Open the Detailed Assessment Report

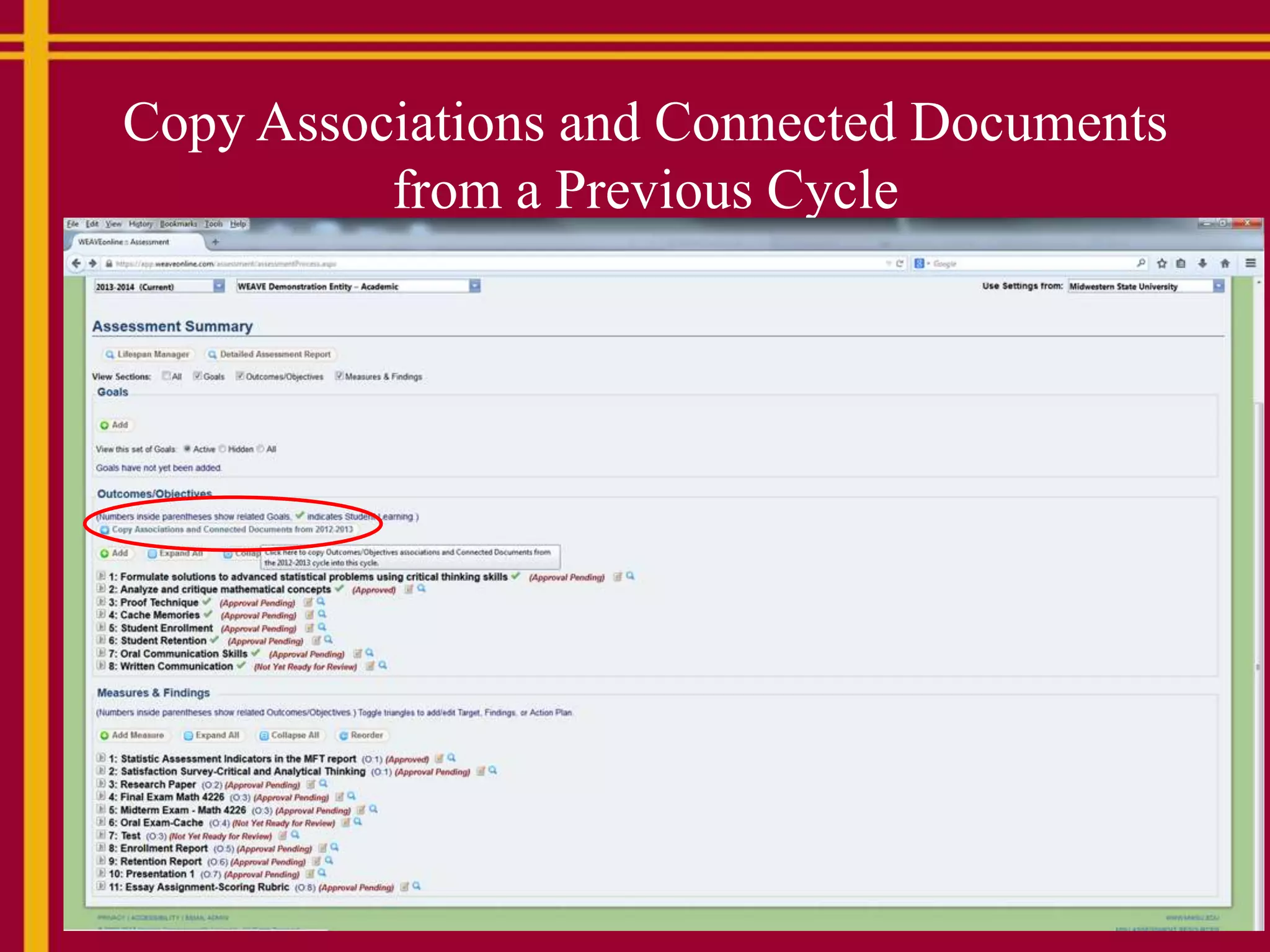(x=270, y=355)
